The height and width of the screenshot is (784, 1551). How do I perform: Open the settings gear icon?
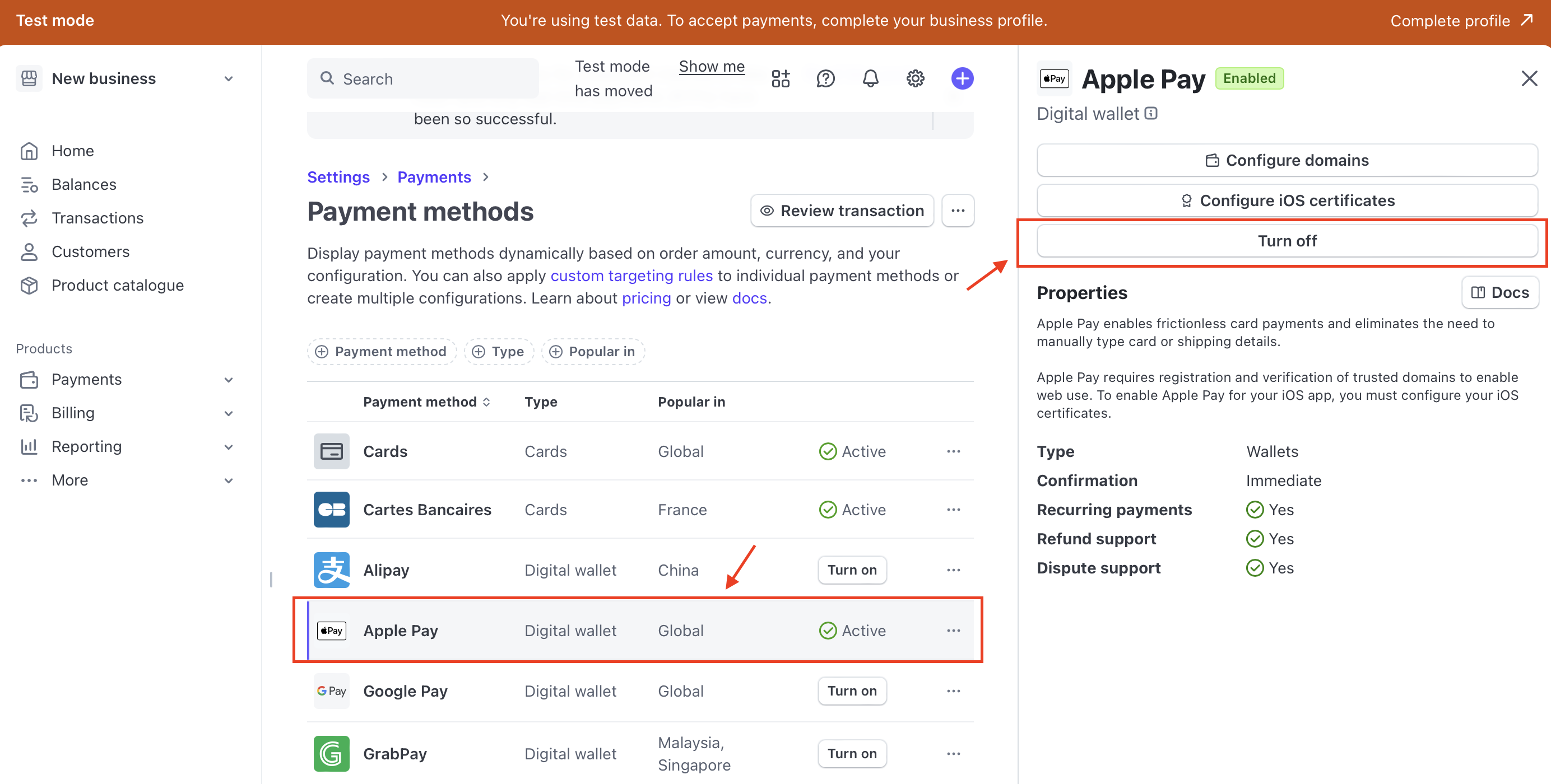pos(915,79)
